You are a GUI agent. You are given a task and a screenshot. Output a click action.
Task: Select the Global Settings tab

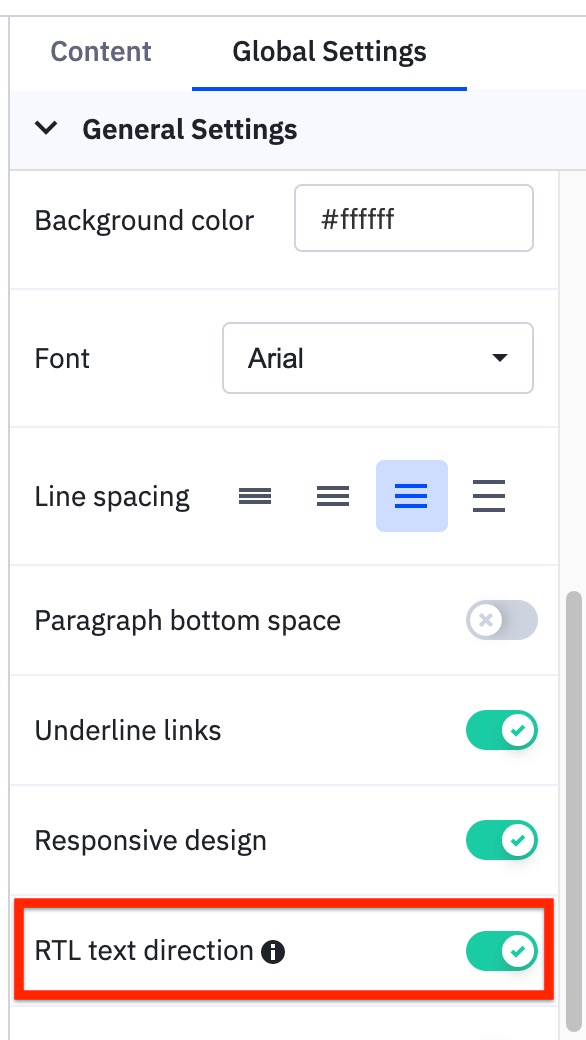coord(329,52)
